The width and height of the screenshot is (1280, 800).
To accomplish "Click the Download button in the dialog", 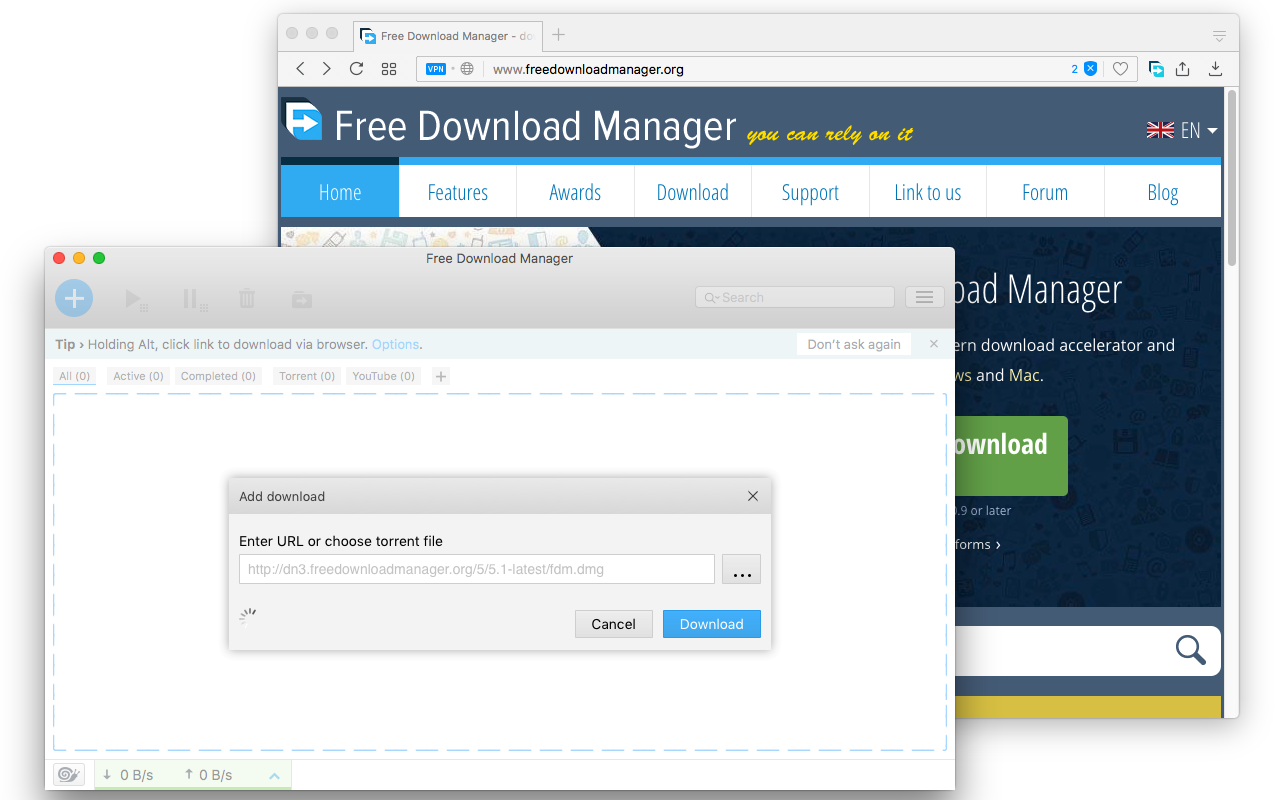I will point(711,623).
